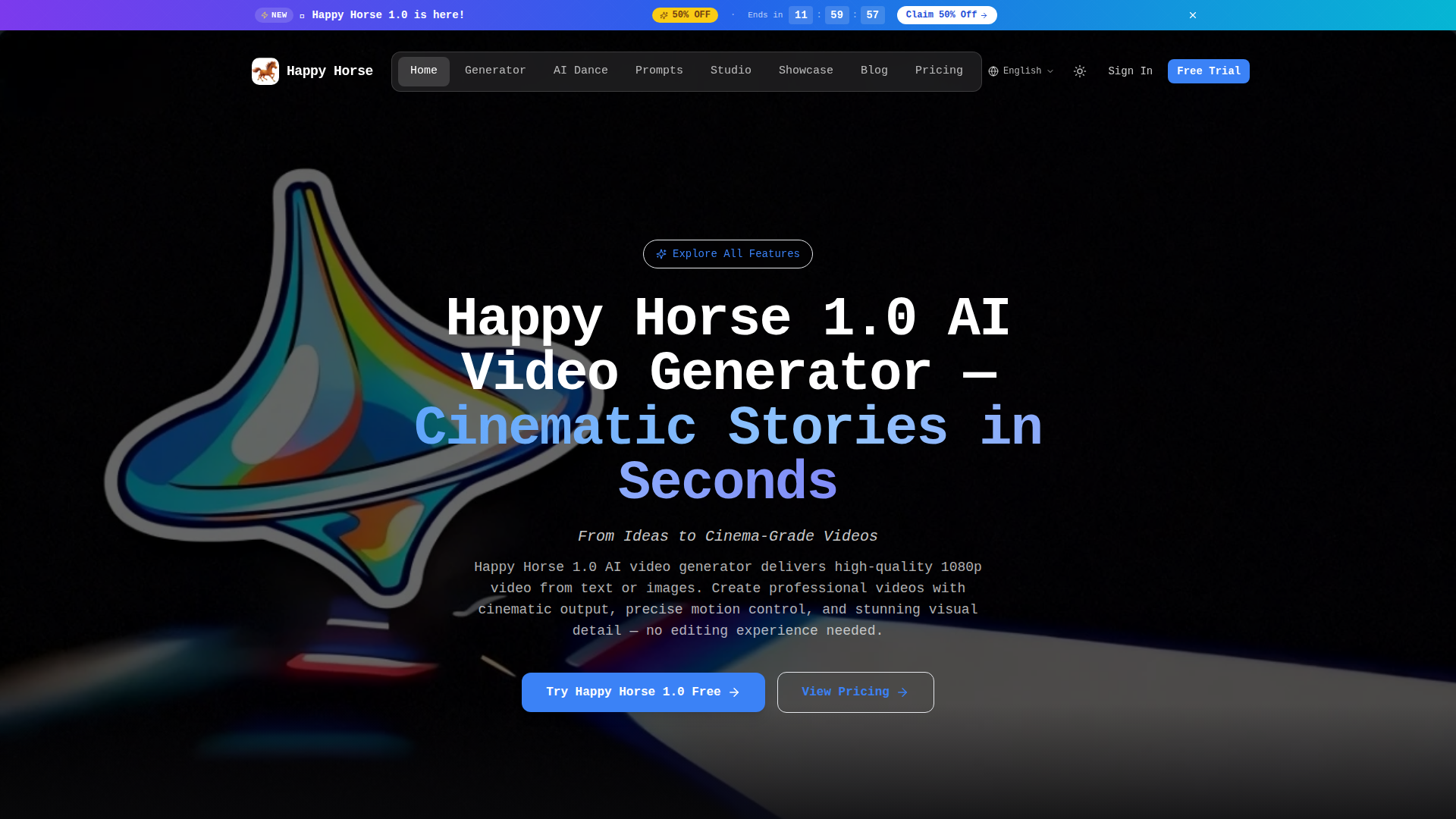Visit the Blog link

(x=874, y=71)
